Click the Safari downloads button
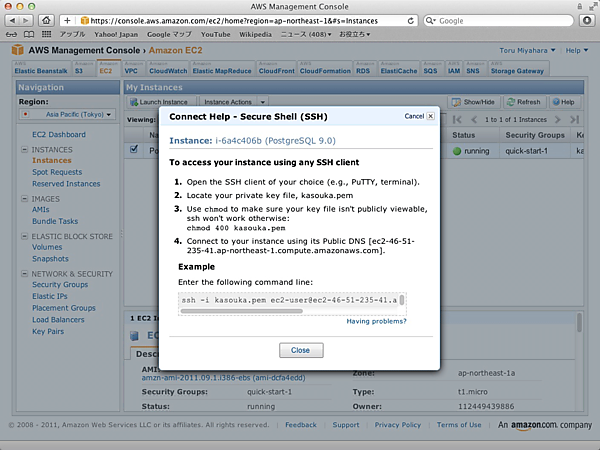The height and width of the screenshot is (450, 600). pyautogui.click(x=587, y=21)
